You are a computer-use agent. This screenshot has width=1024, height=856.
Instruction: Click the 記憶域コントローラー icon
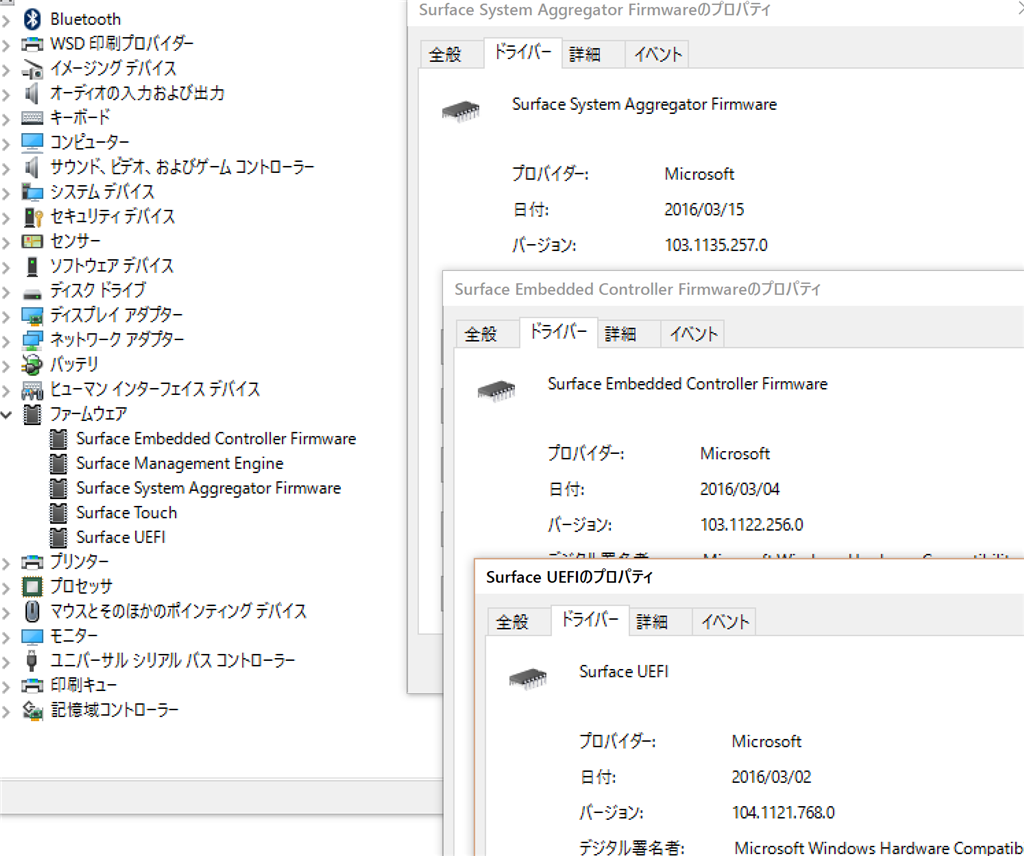coord(32,710)
